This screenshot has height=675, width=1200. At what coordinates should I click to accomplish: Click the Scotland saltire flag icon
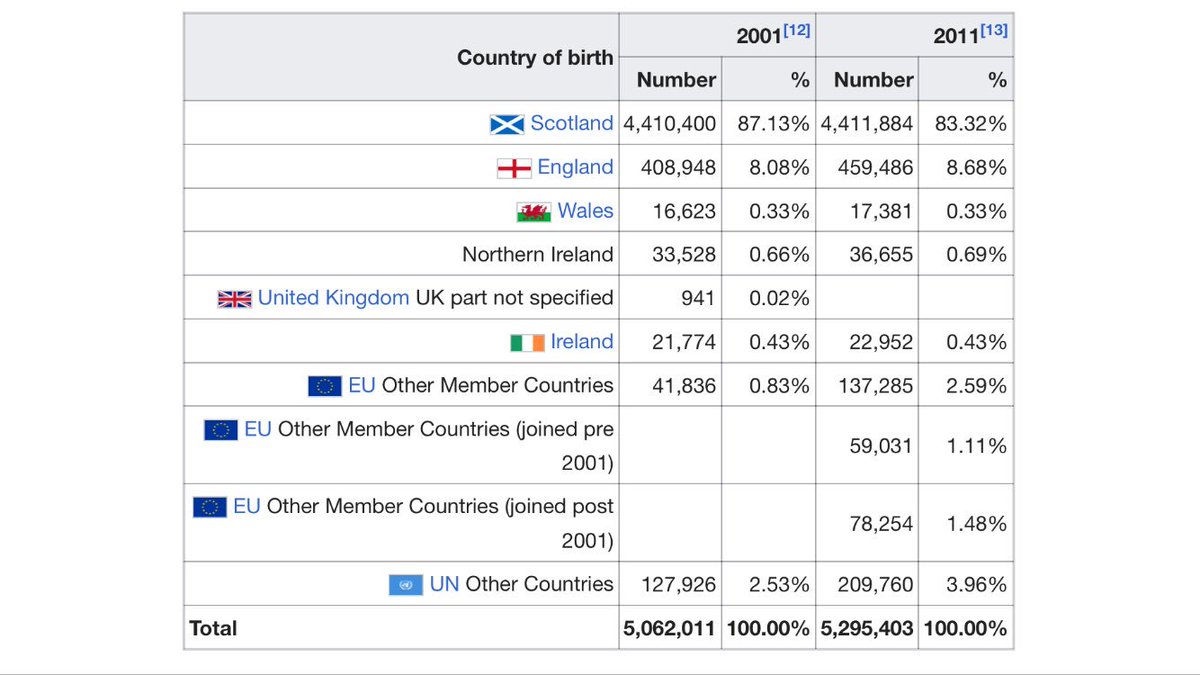(507, 124)
